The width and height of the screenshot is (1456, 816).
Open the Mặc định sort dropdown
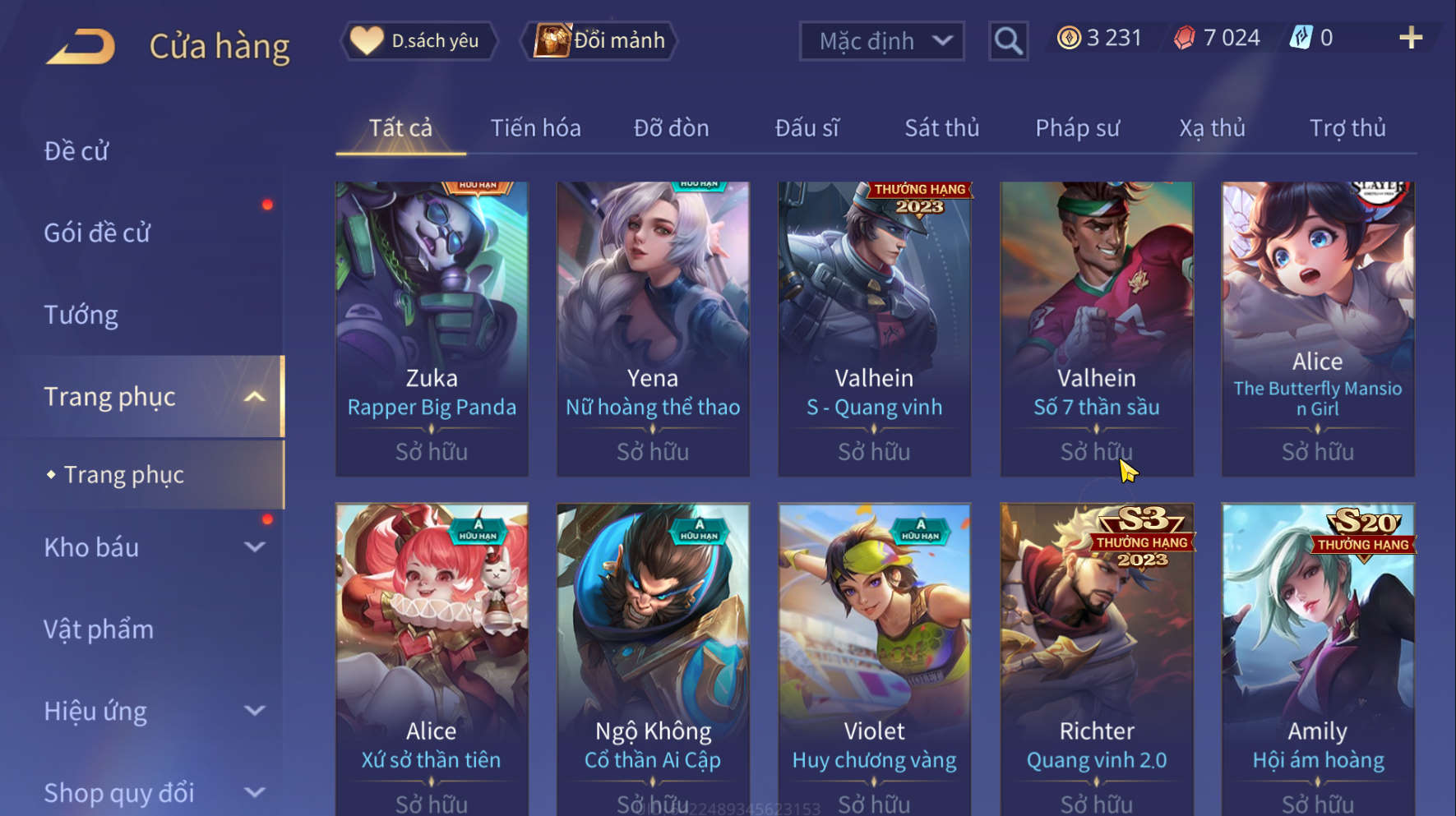881,41
